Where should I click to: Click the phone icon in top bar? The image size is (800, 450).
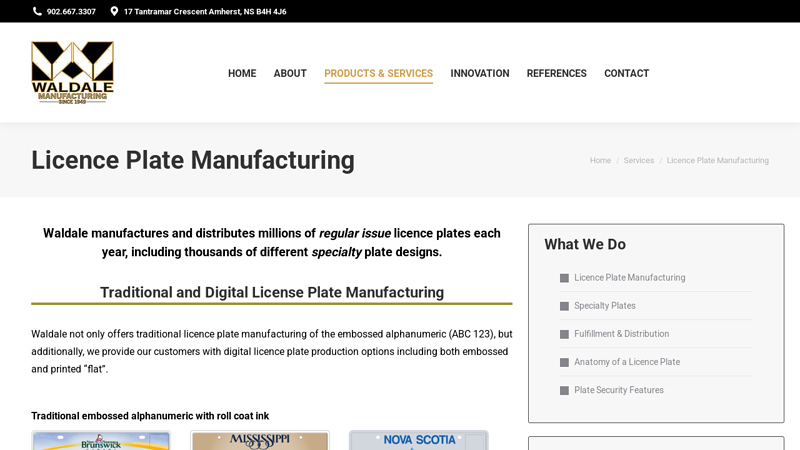pos(37,11)
